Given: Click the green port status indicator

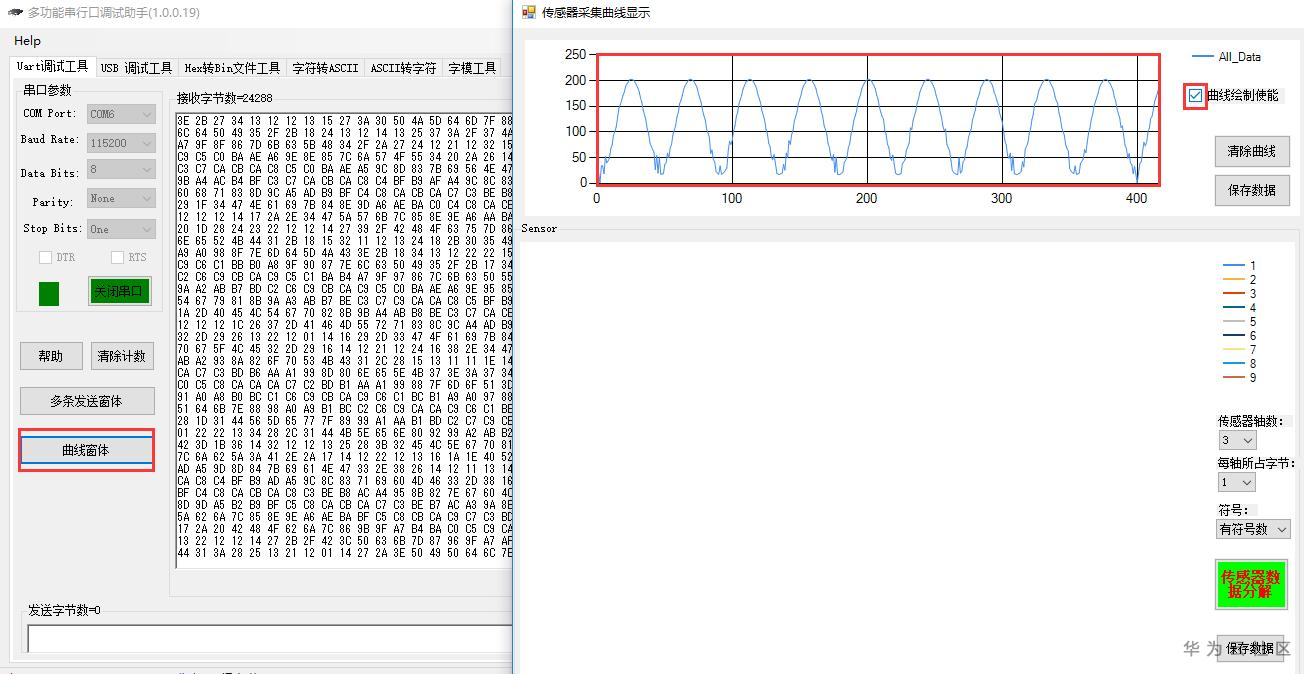Looking at the screenshot, I should [49, 293].
